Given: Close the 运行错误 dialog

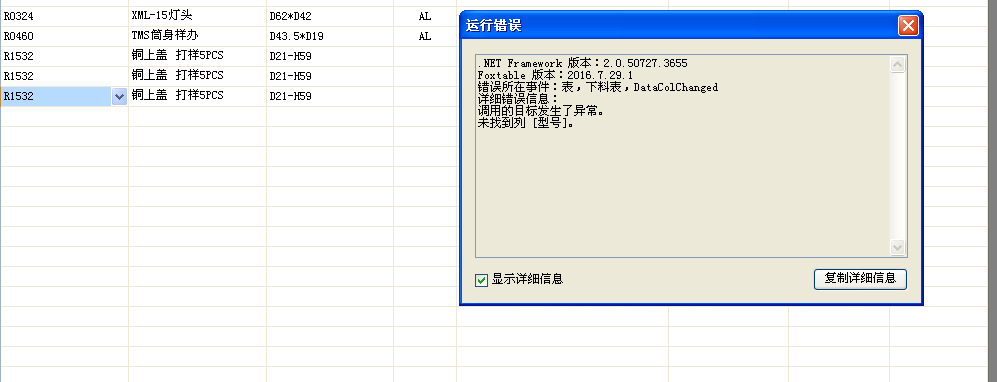Looking at the screenshot, I should point(907,26).
